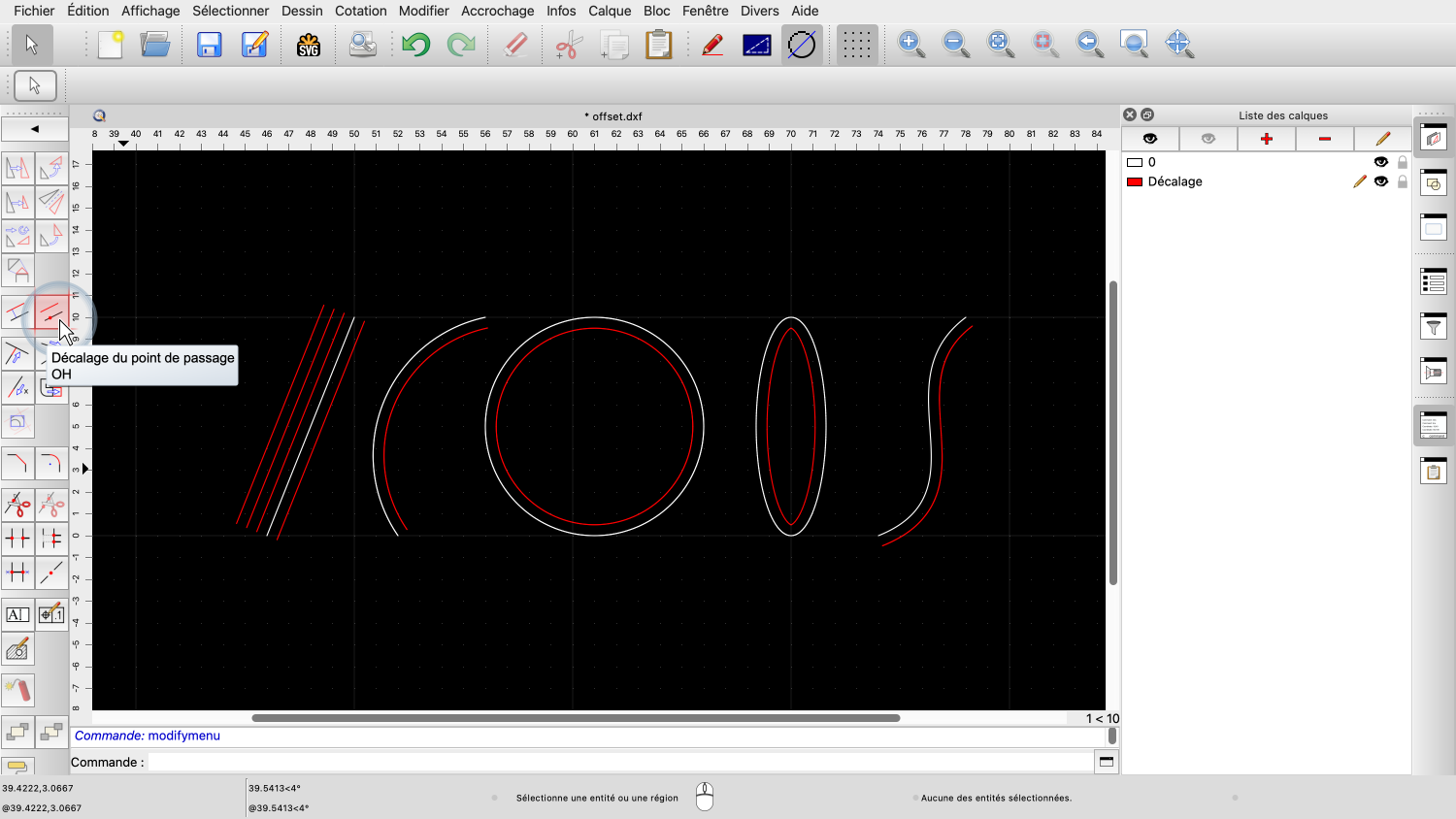Viewport: 1456px width, 819px height.
Task: Expand the command line panel button
Action: [1106, 762]
